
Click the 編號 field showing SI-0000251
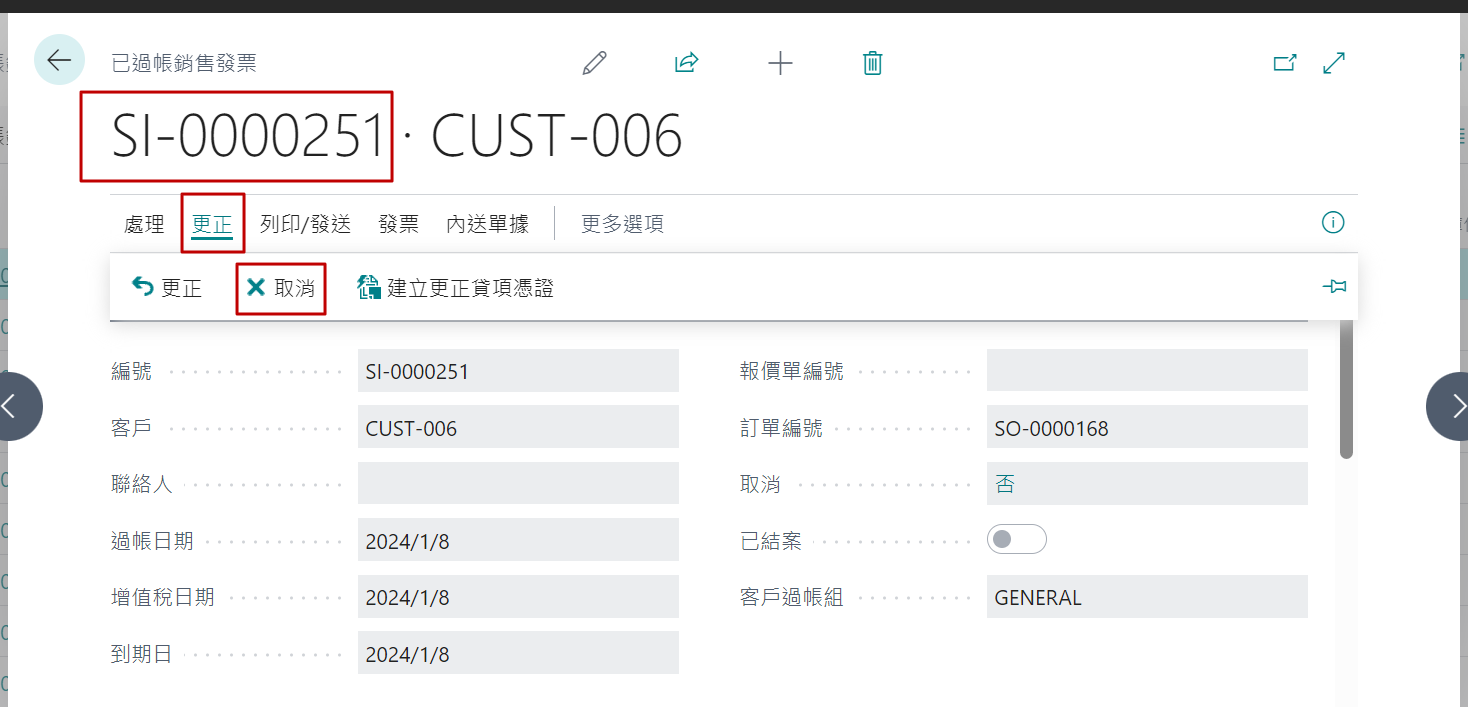[x=518, y=371]
